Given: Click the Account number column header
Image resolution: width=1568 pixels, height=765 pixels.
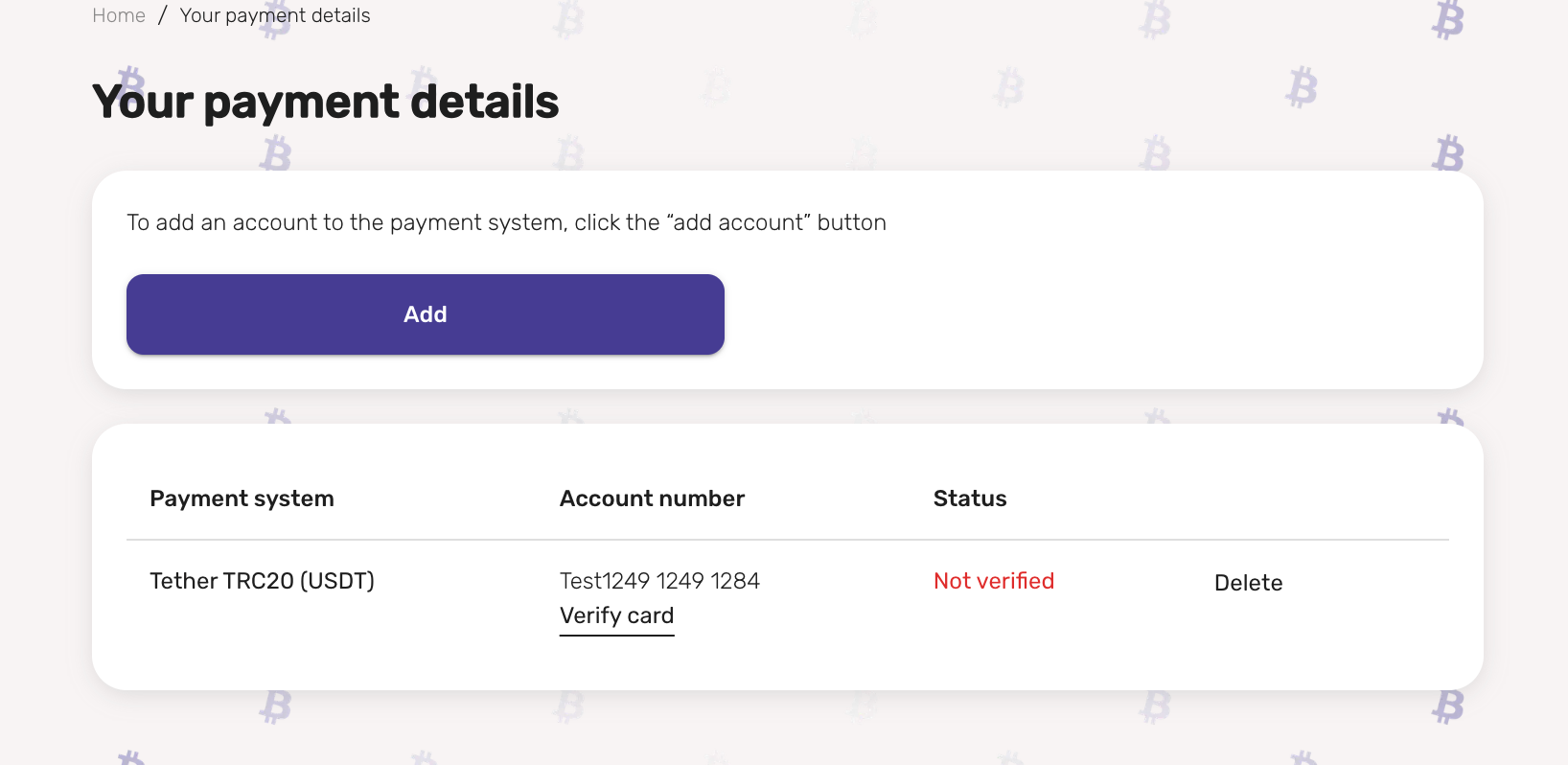Looking at the screenshot, I should pos(652,498).
